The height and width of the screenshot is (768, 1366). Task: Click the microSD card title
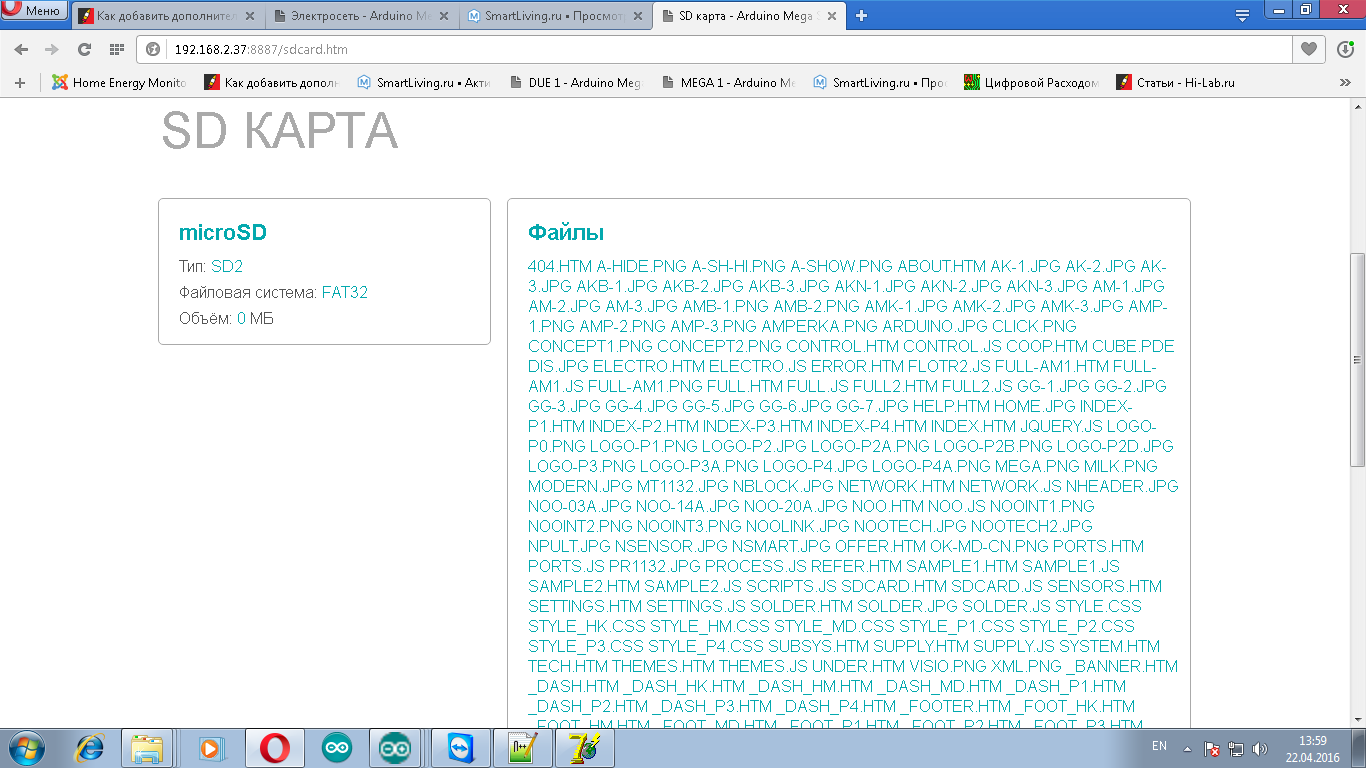tap(223, 233)
